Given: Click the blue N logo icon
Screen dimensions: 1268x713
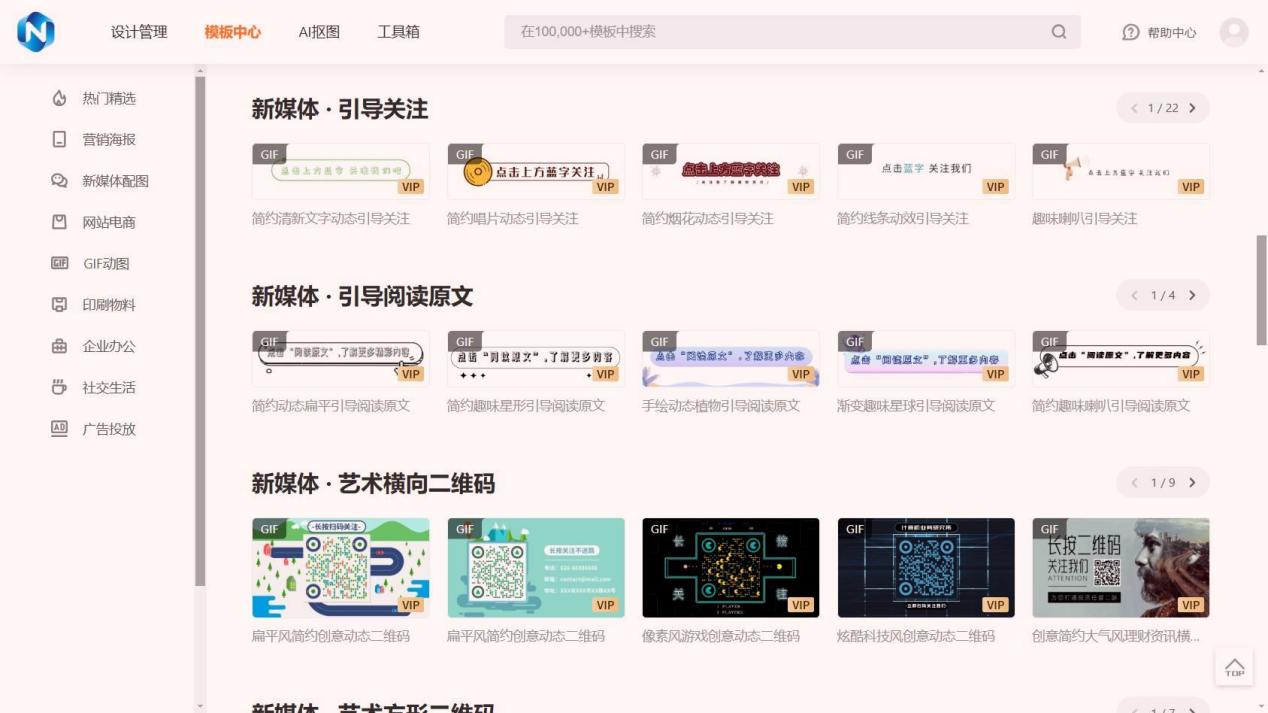Looking at the screenshot, I should pos(36,32).
